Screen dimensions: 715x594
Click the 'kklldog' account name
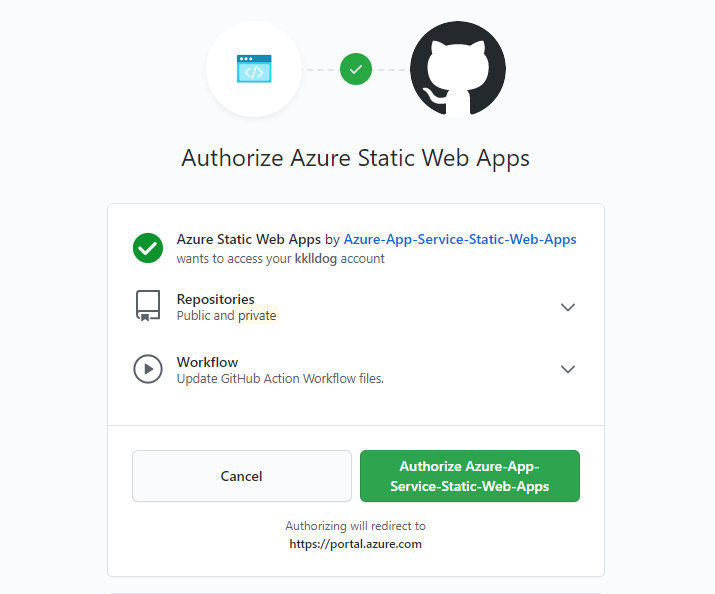pos(316,258)
